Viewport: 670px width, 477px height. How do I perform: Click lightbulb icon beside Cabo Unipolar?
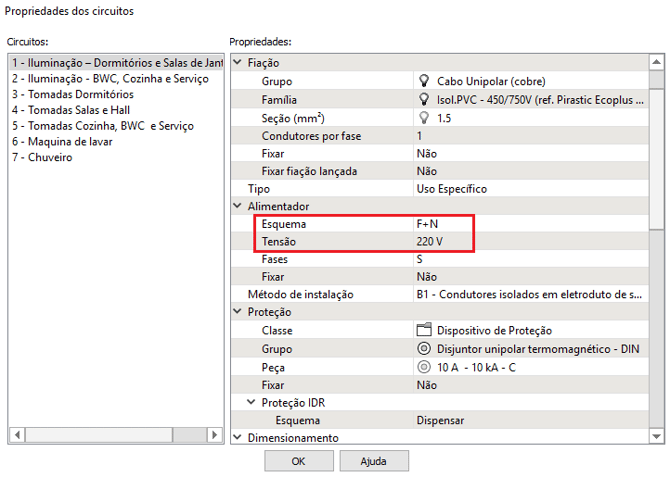pyautogui.click(x=423, y=81)
